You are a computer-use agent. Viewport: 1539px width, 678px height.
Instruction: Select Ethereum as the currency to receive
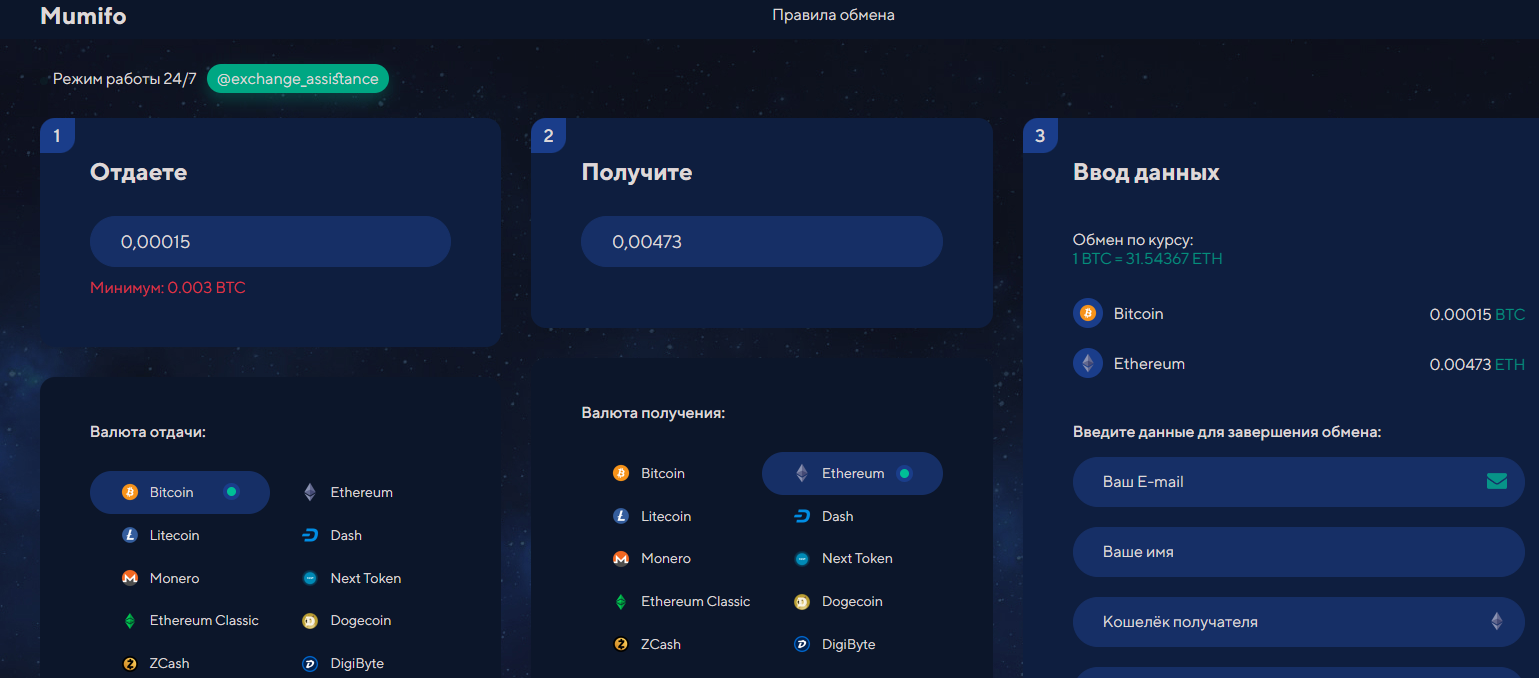point(852,473)
